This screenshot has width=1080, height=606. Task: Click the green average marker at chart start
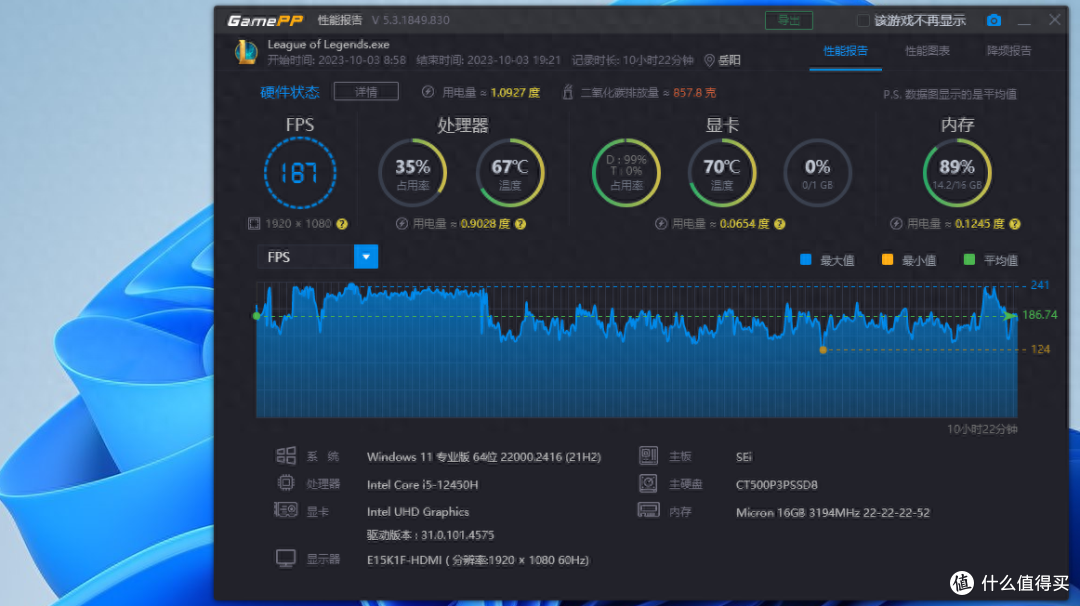point(256,316)
